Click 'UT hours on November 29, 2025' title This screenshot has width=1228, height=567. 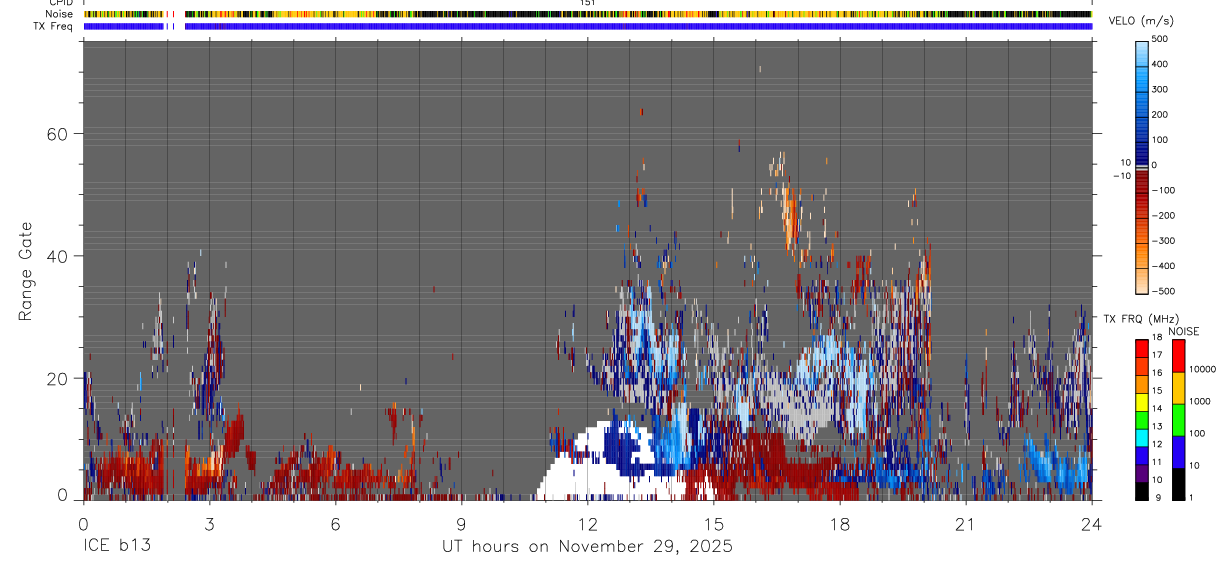(587, 547)
